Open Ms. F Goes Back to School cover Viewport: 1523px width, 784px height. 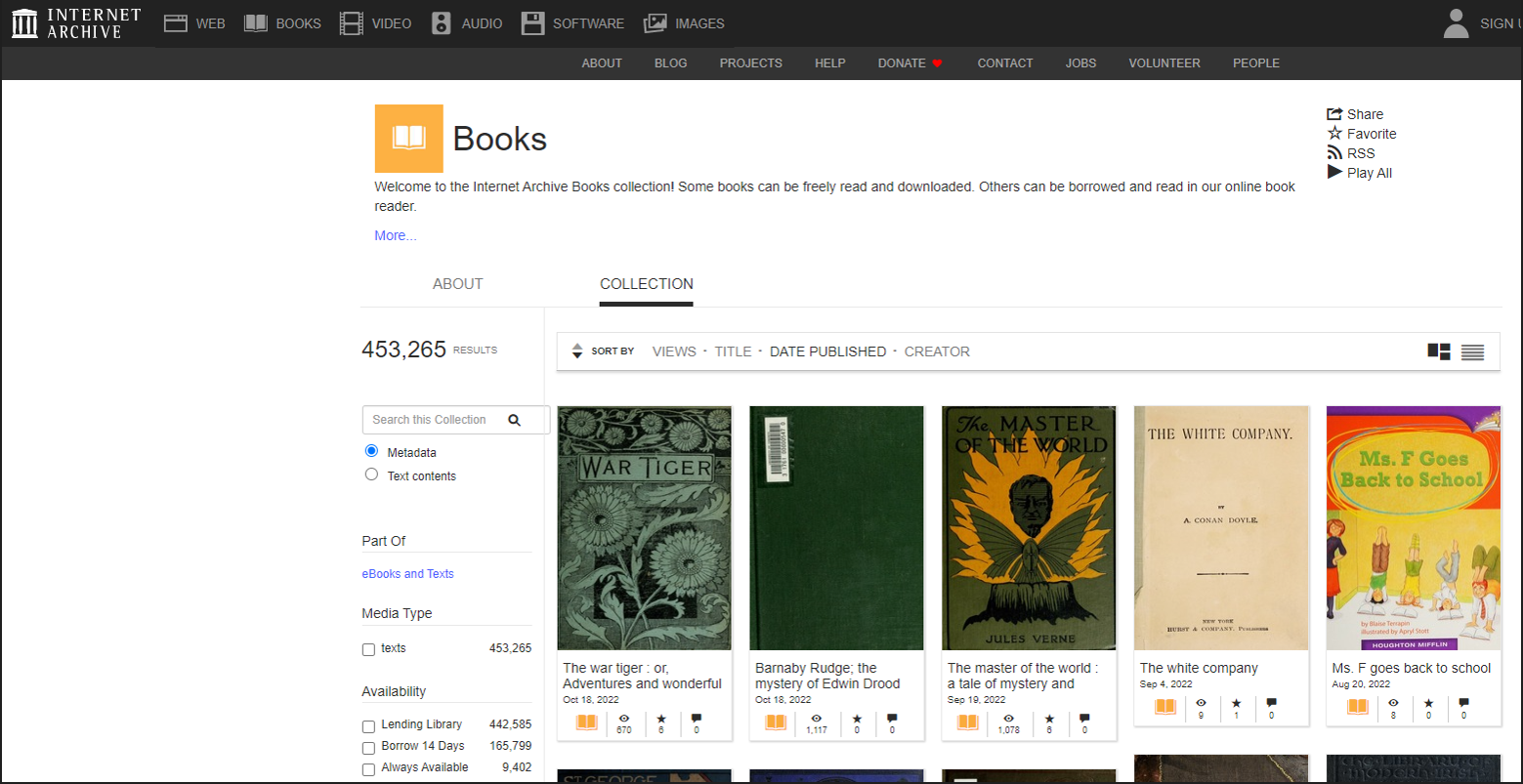pyautogui.click(x=1414, y=528)
